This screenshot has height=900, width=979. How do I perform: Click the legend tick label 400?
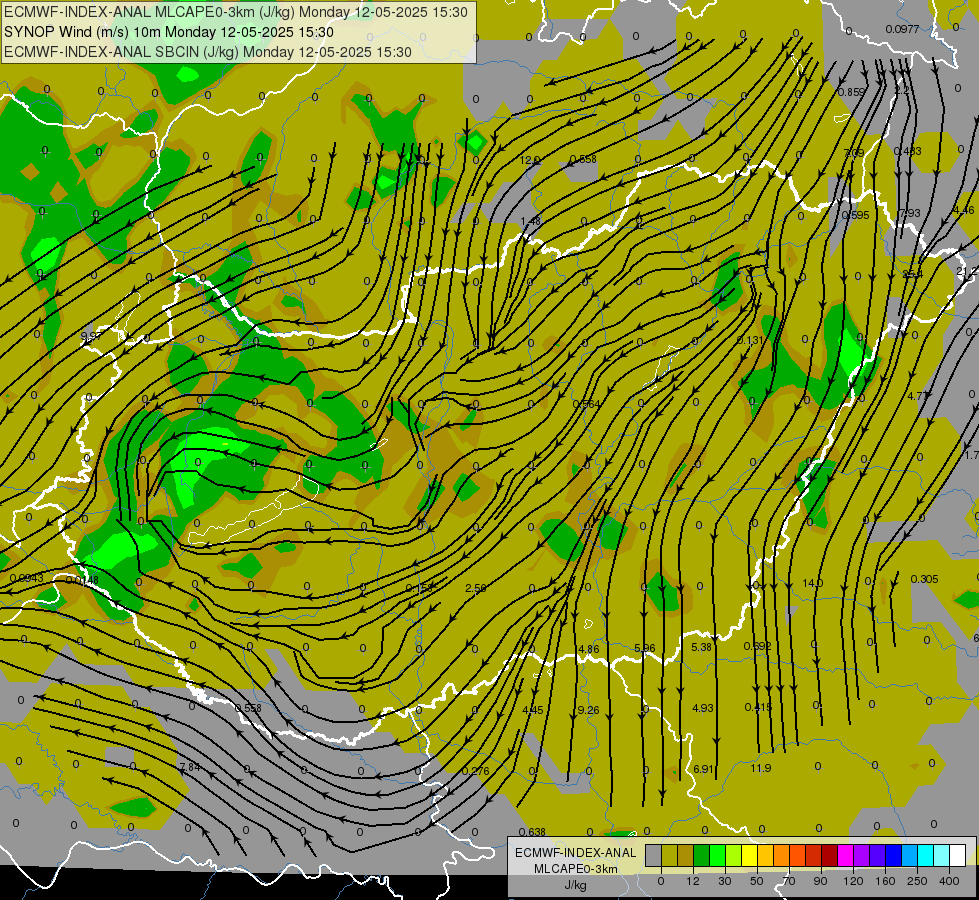(x=949, y=881)
